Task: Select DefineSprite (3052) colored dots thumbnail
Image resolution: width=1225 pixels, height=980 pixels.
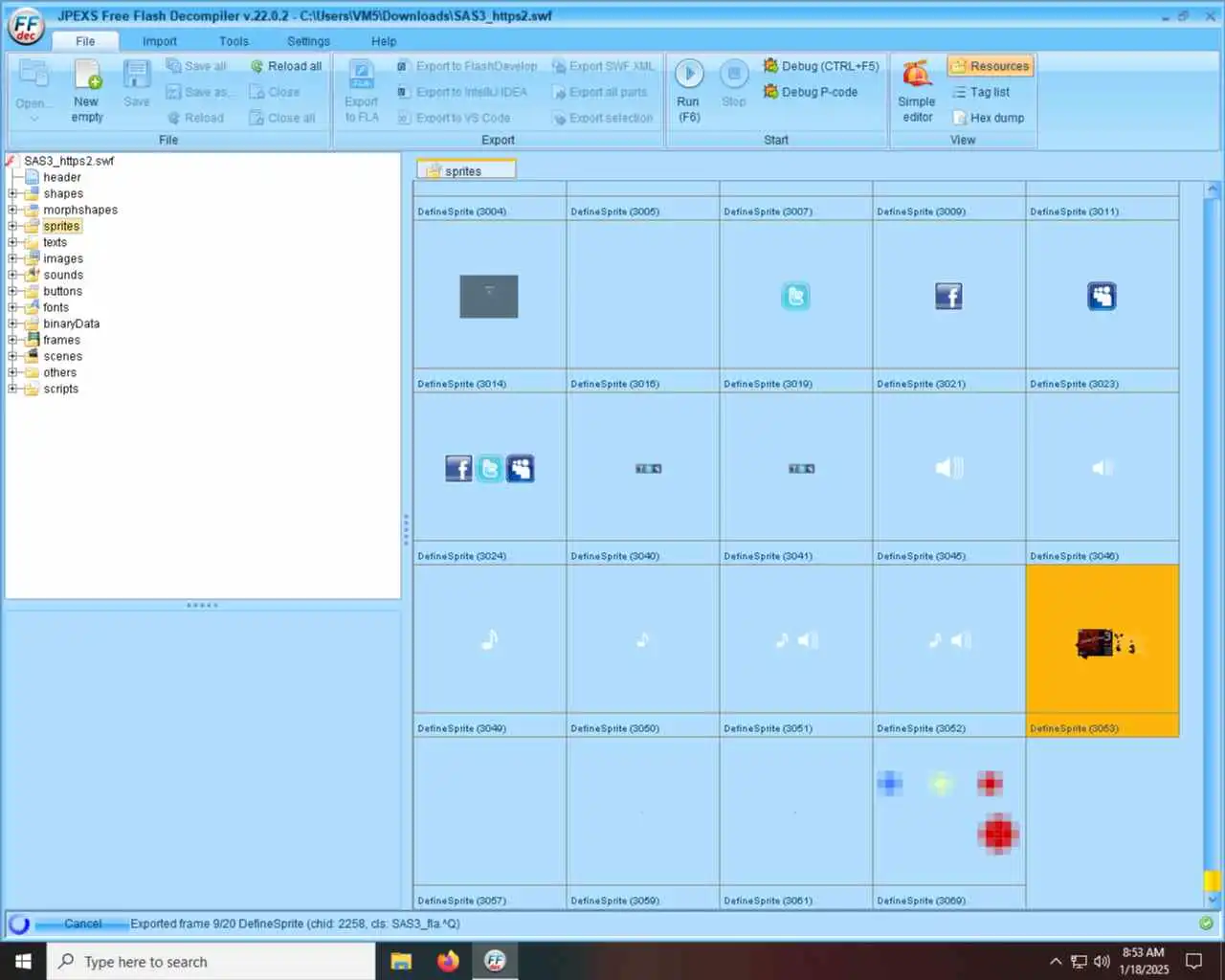Action: [x=948, y=812]
